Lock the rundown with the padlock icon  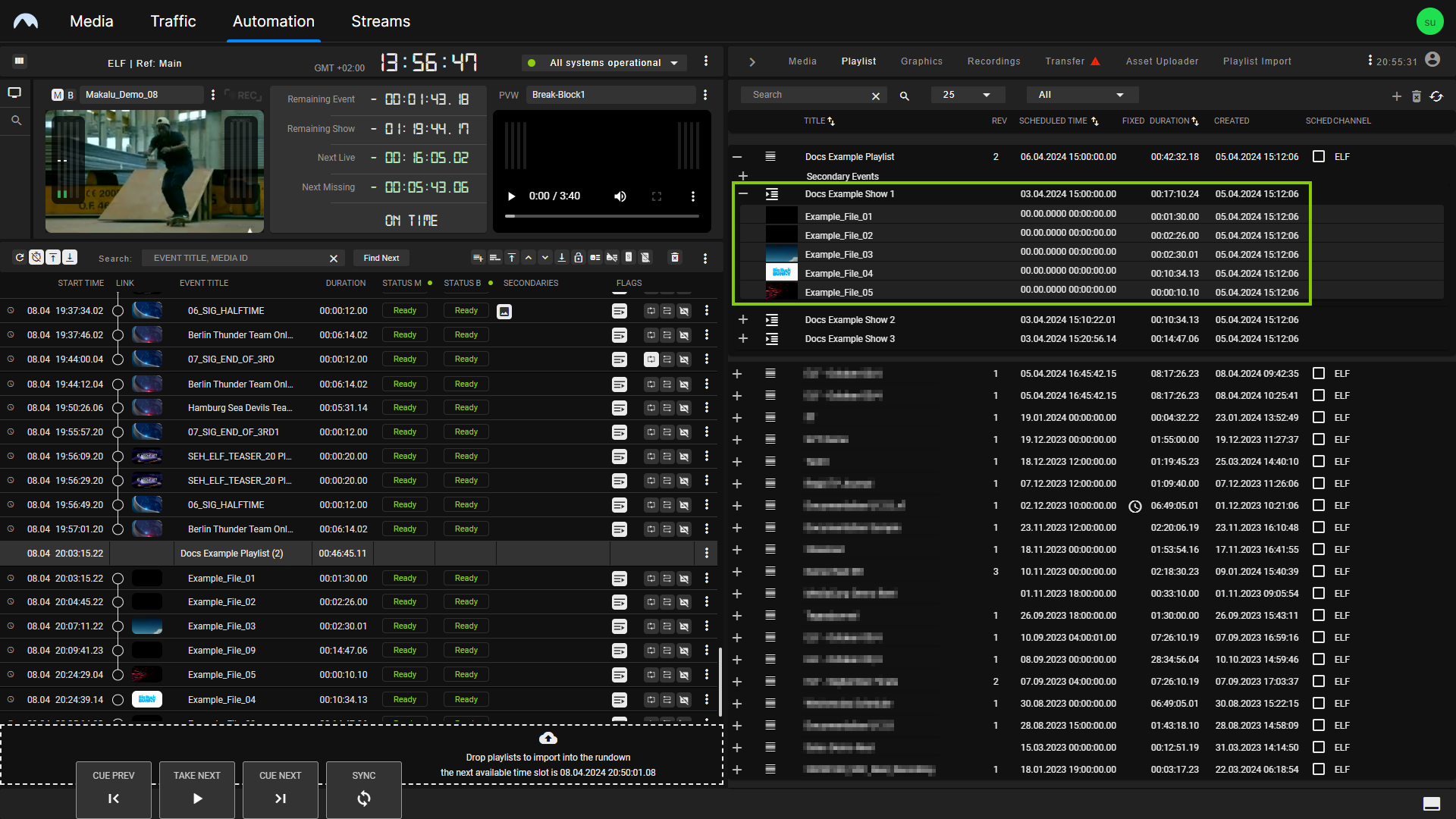tap(579, 257)
